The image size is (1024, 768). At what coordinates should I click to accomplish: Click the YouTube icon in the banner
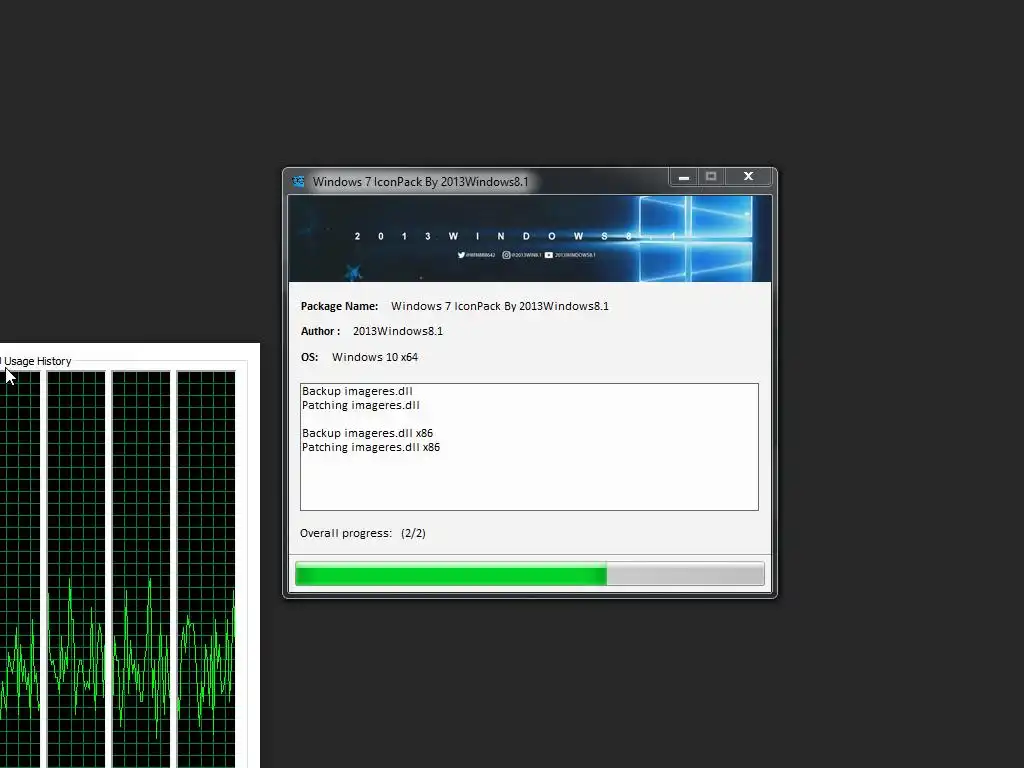click(x=549, y=255)
